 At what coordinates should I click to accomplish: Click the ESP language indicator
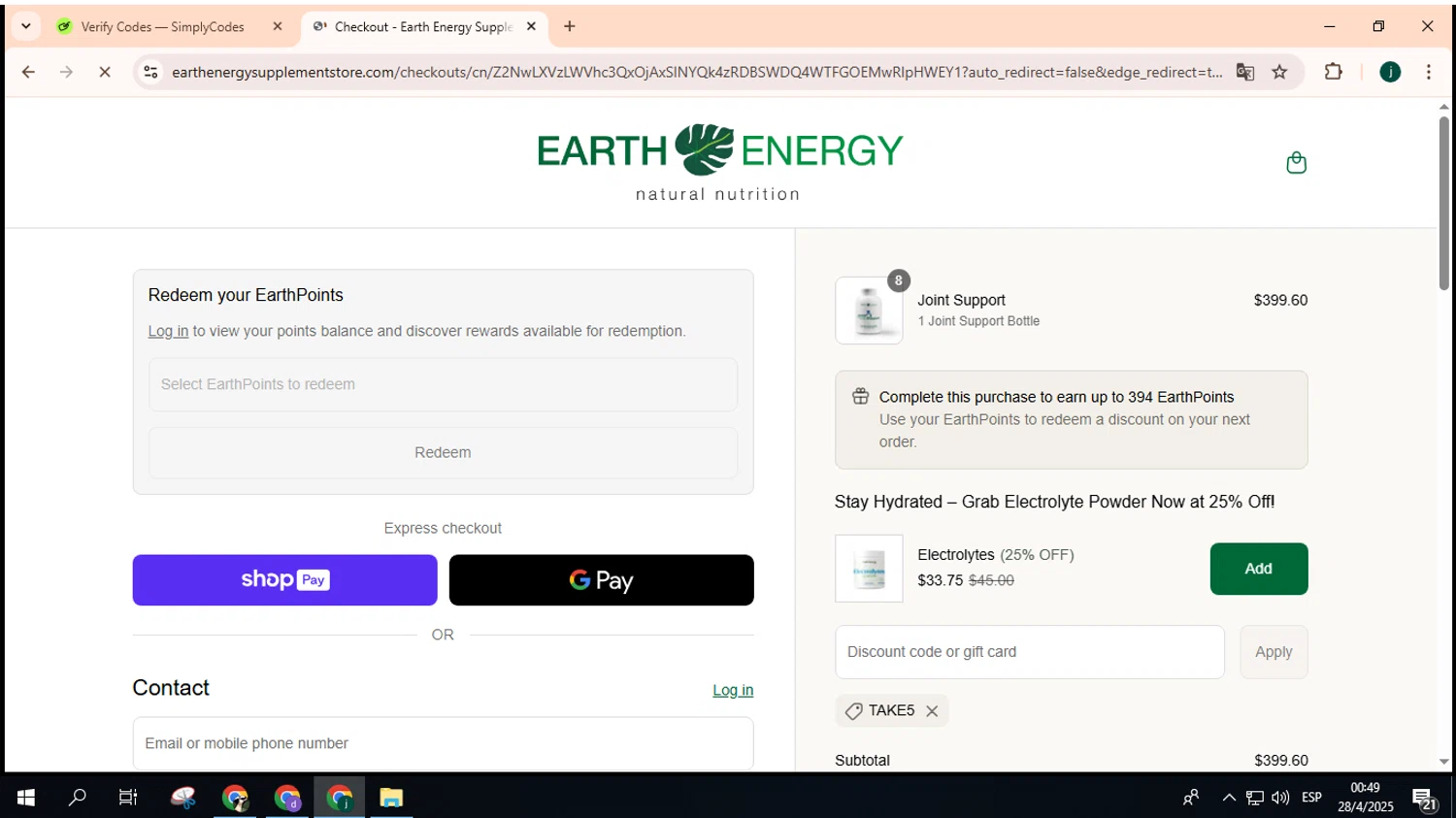[1311, 798]
